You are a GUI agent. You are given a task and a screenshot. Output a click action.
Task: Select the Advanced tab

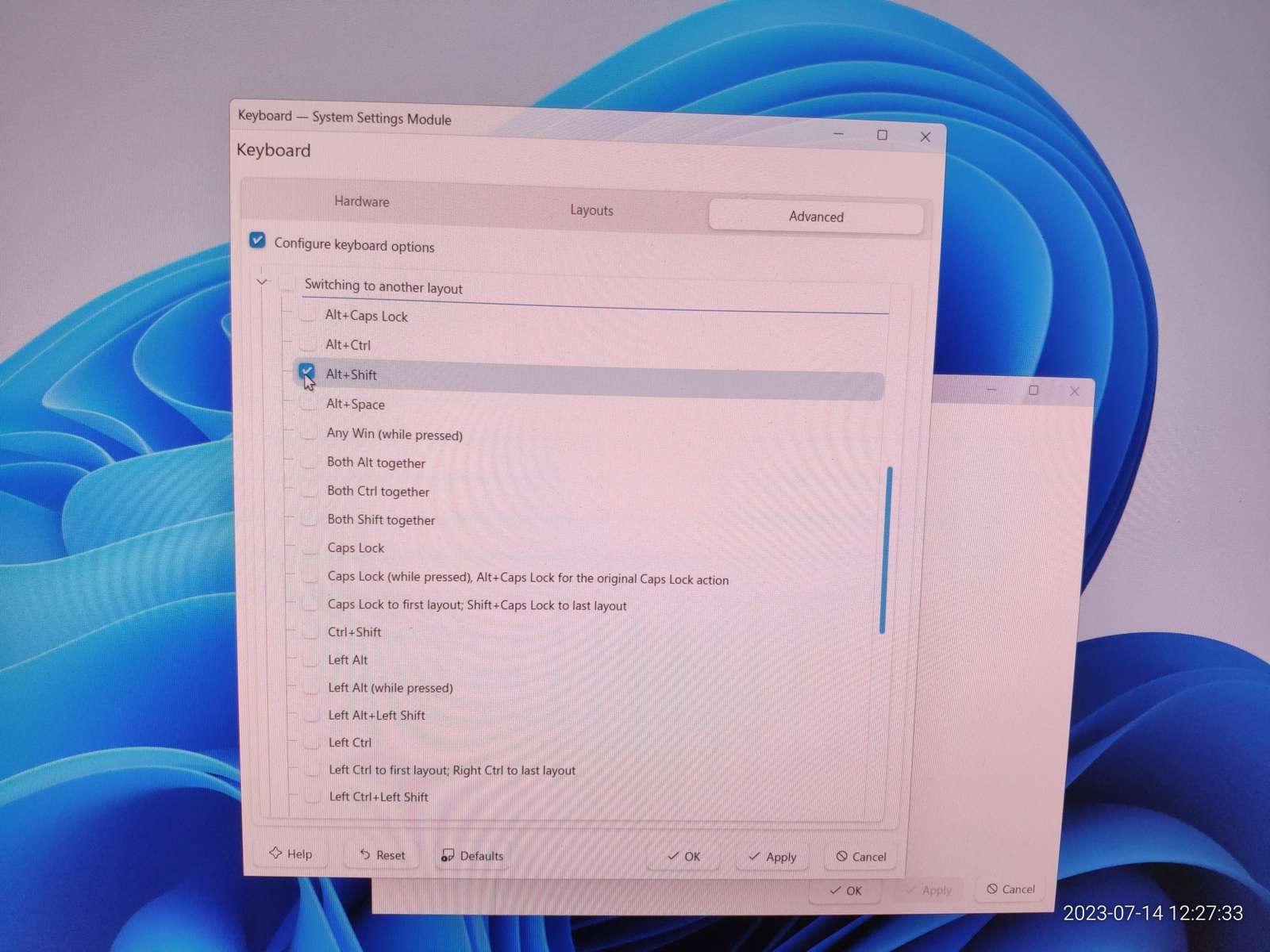[x=816, y=217]
